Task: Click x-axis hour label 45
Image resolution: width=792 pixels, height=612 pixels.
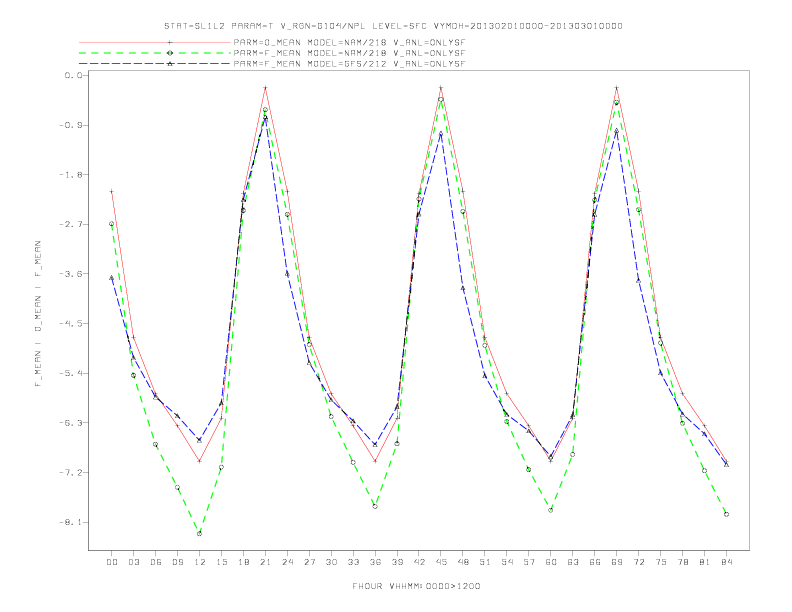Action: 441,562
